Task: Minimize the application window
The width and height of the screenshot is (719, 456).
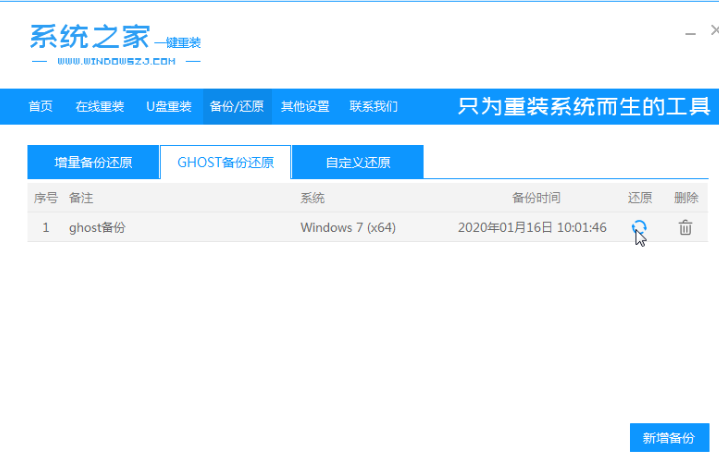Action: (x=690, y=33)
